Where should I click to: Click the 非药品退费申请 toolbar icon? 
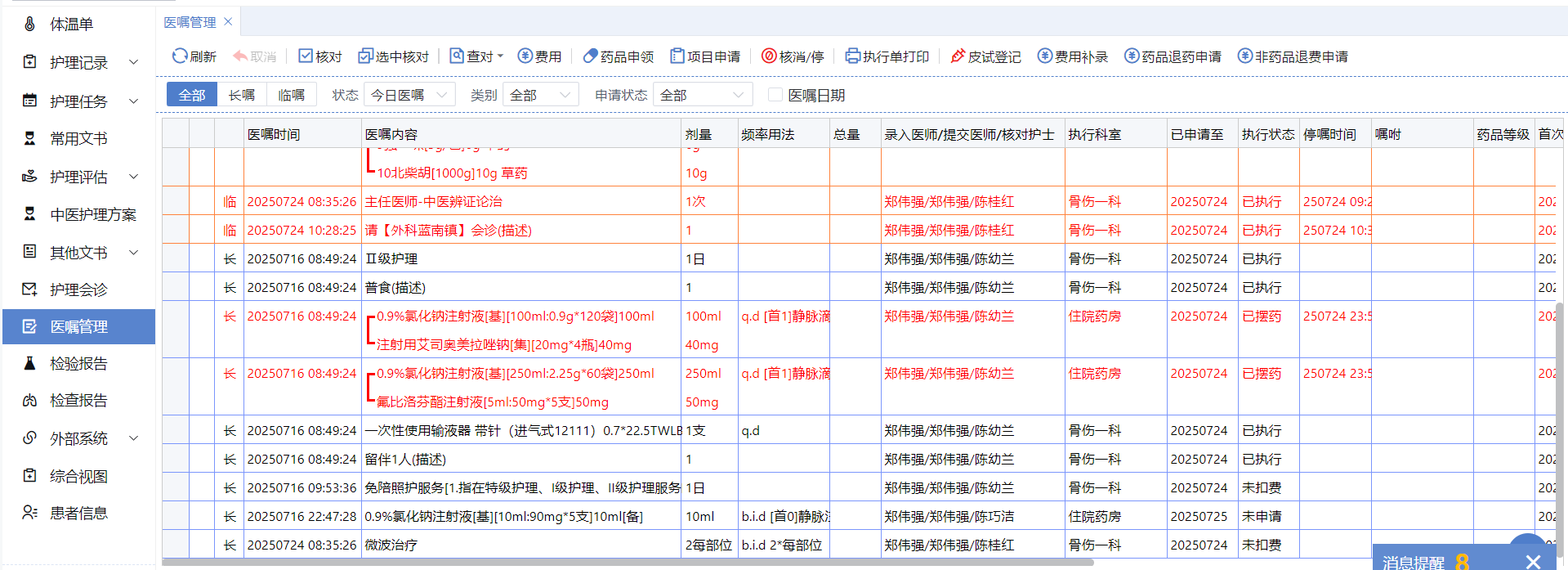point(1245,56)
